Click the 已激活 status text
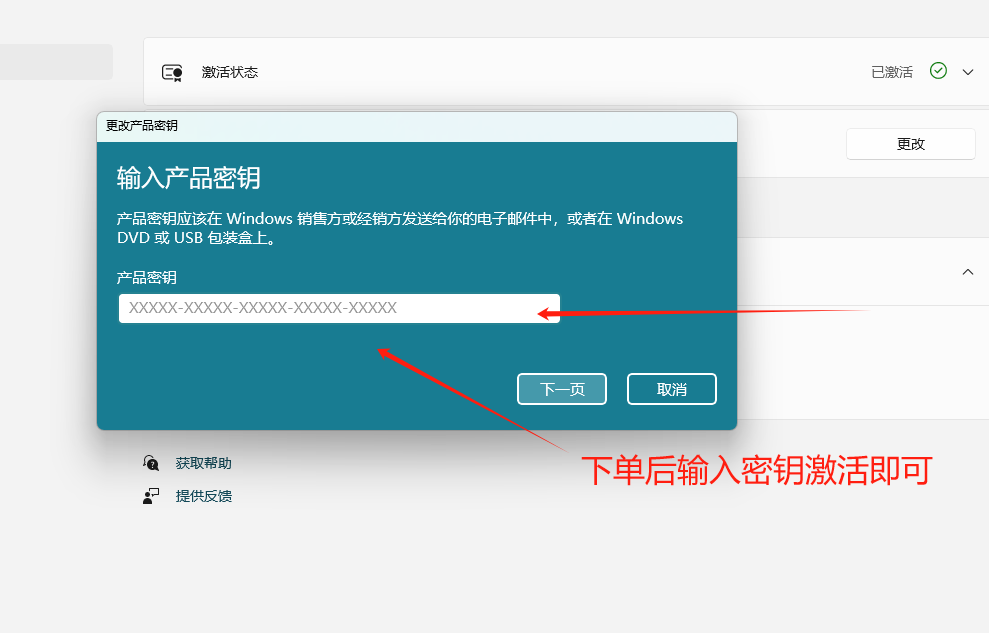This screenshot has height=633, width=989. pos(892,72)
